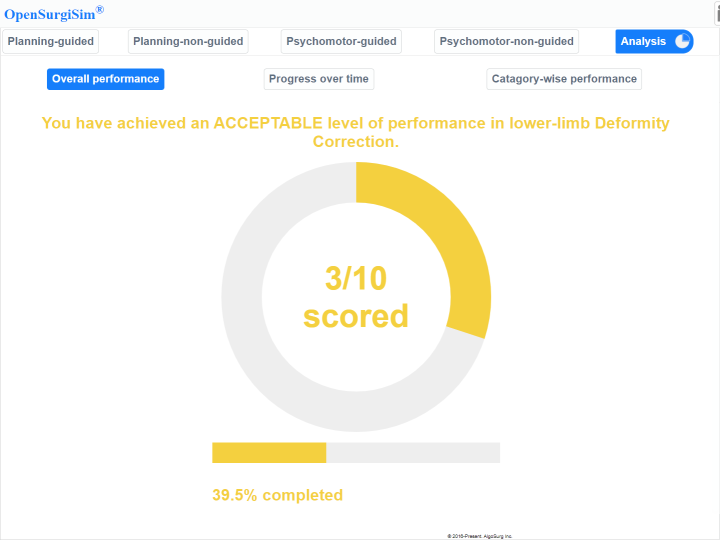This screenshot has height=540, width=720.
Task: Click the registered trademark symbol after OpenSurgiSim
Action: pyautogui.click(x=99, y=10)
